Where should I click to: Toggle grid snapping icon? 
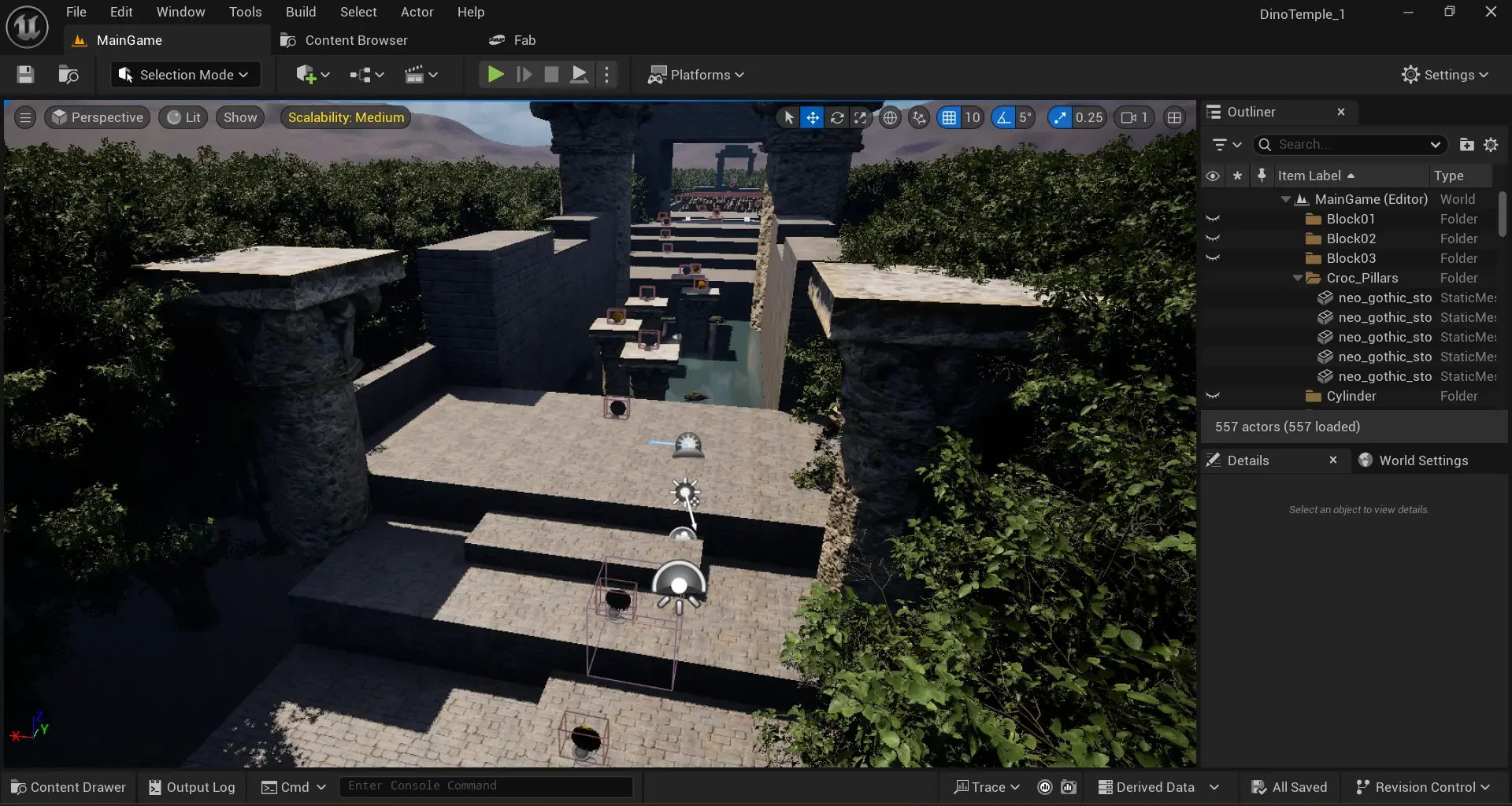[949, 117]
